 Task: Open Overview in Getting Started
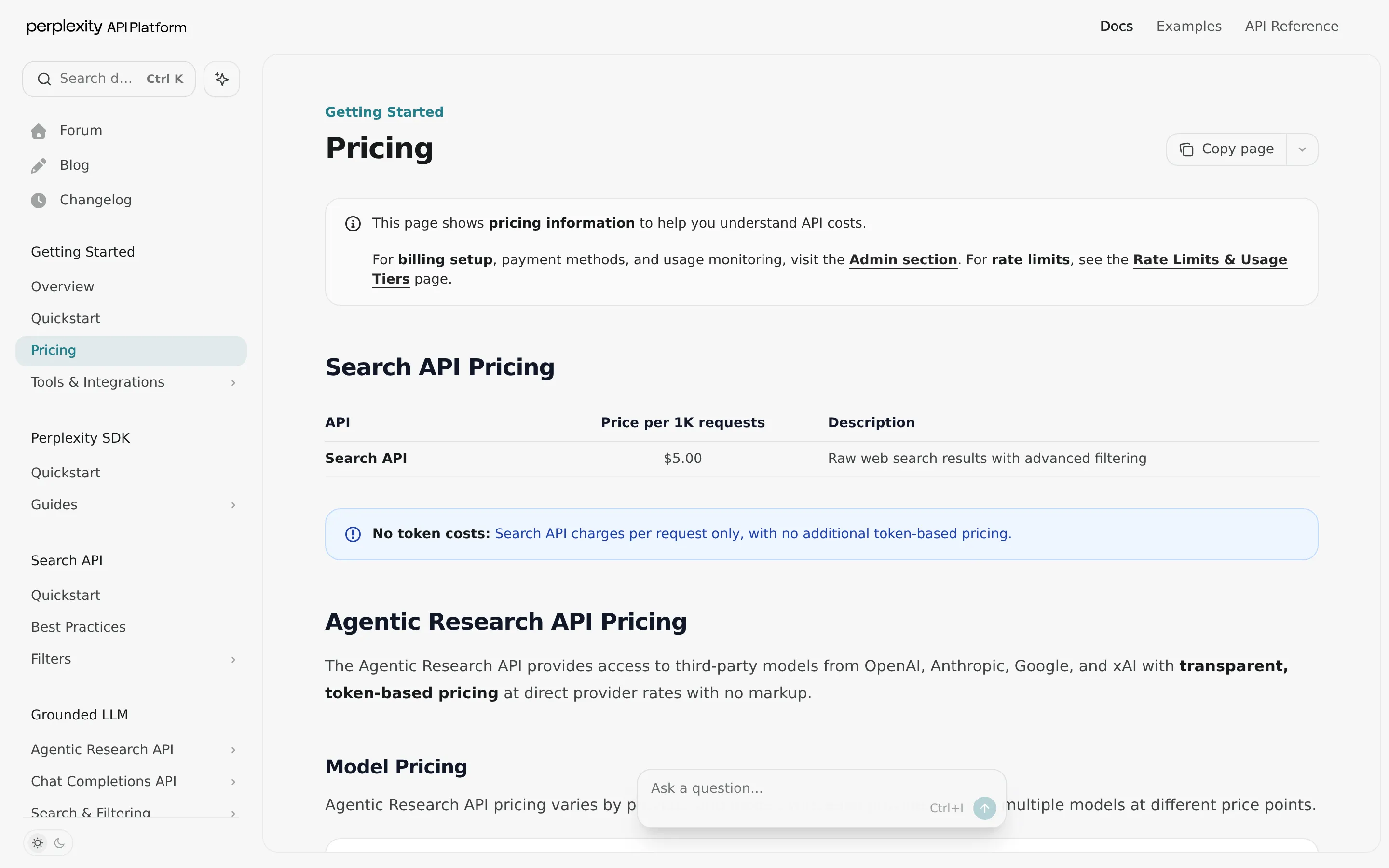click(63, 286)
